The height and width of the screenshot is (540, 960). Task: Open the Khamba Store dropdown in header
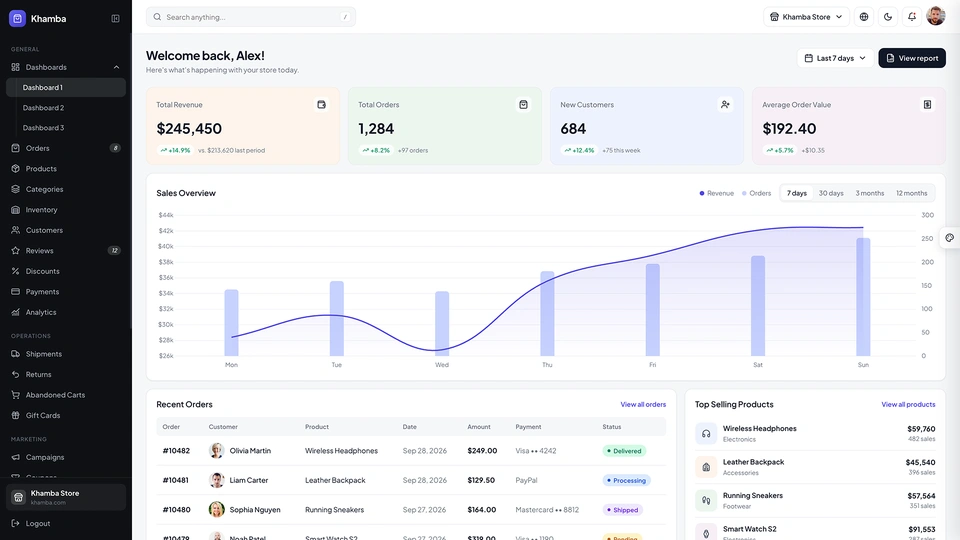pos(806,17)
